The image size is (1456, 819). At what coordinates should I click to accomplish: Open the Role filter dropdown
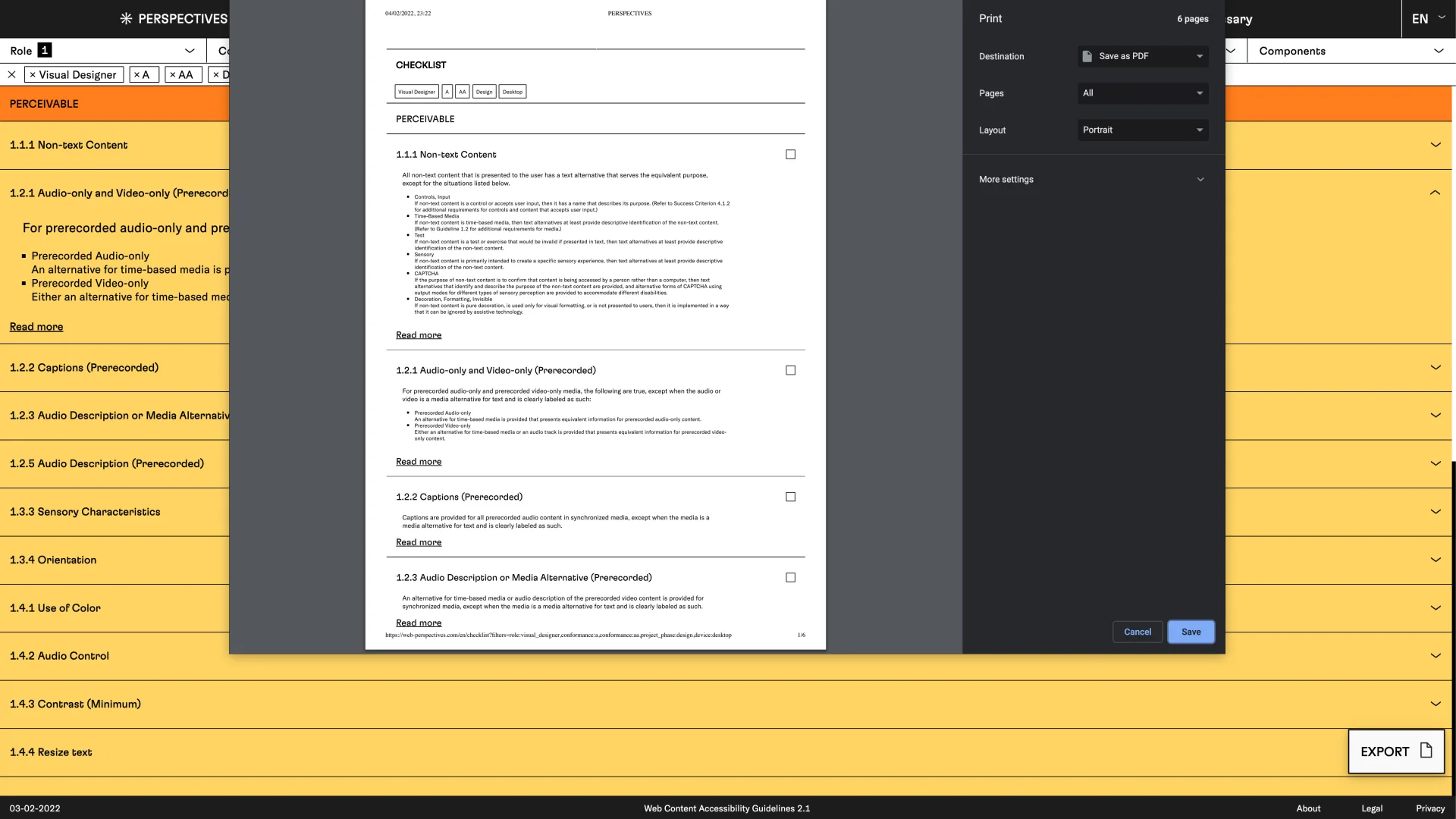click(x=103, y=51)
